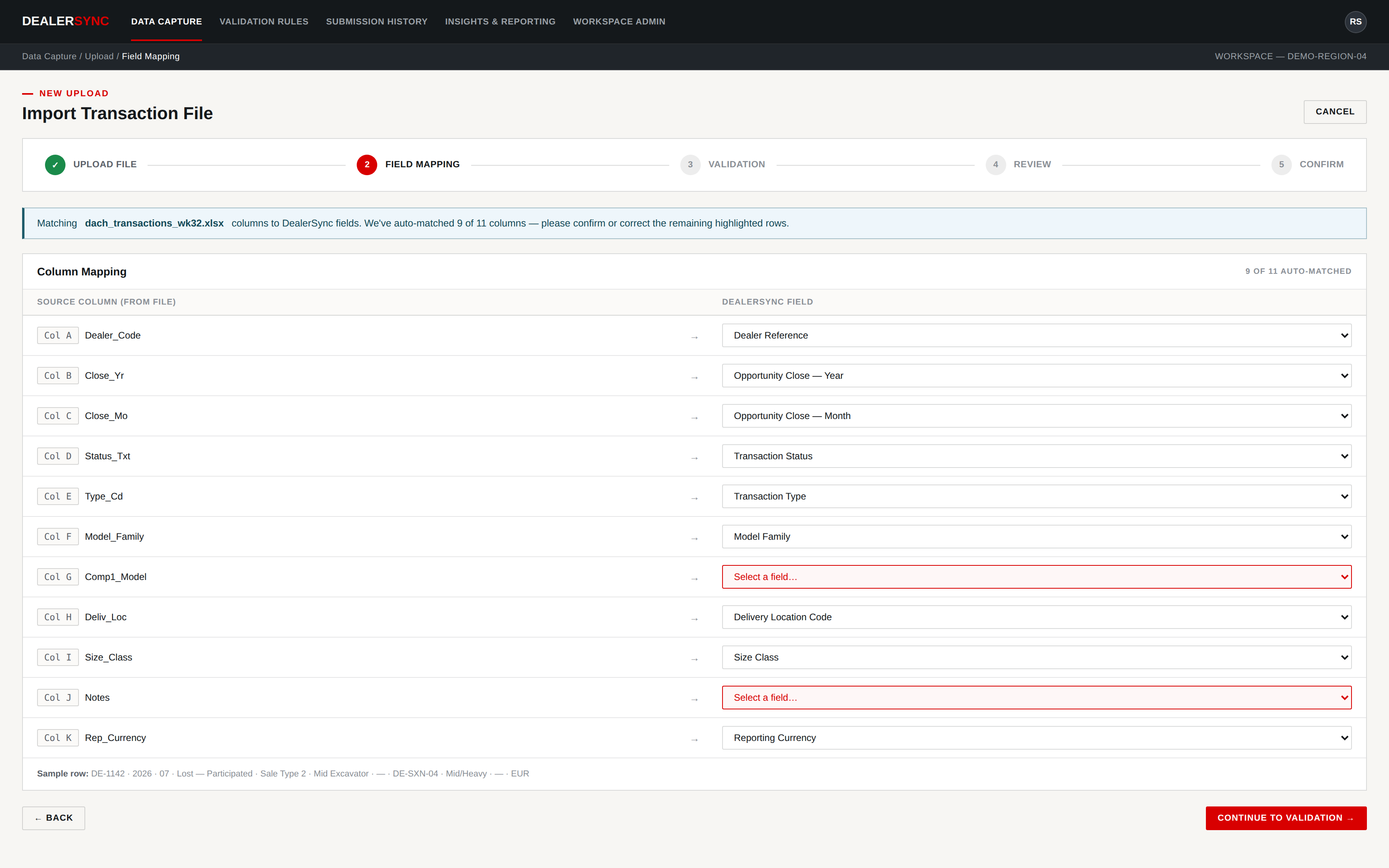Click the Col I badge

[58, 657]
